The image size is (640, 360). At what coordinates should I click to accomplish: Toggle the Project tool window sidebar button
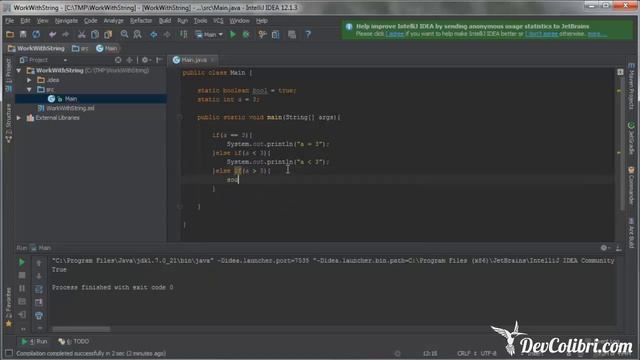(8, 76)
